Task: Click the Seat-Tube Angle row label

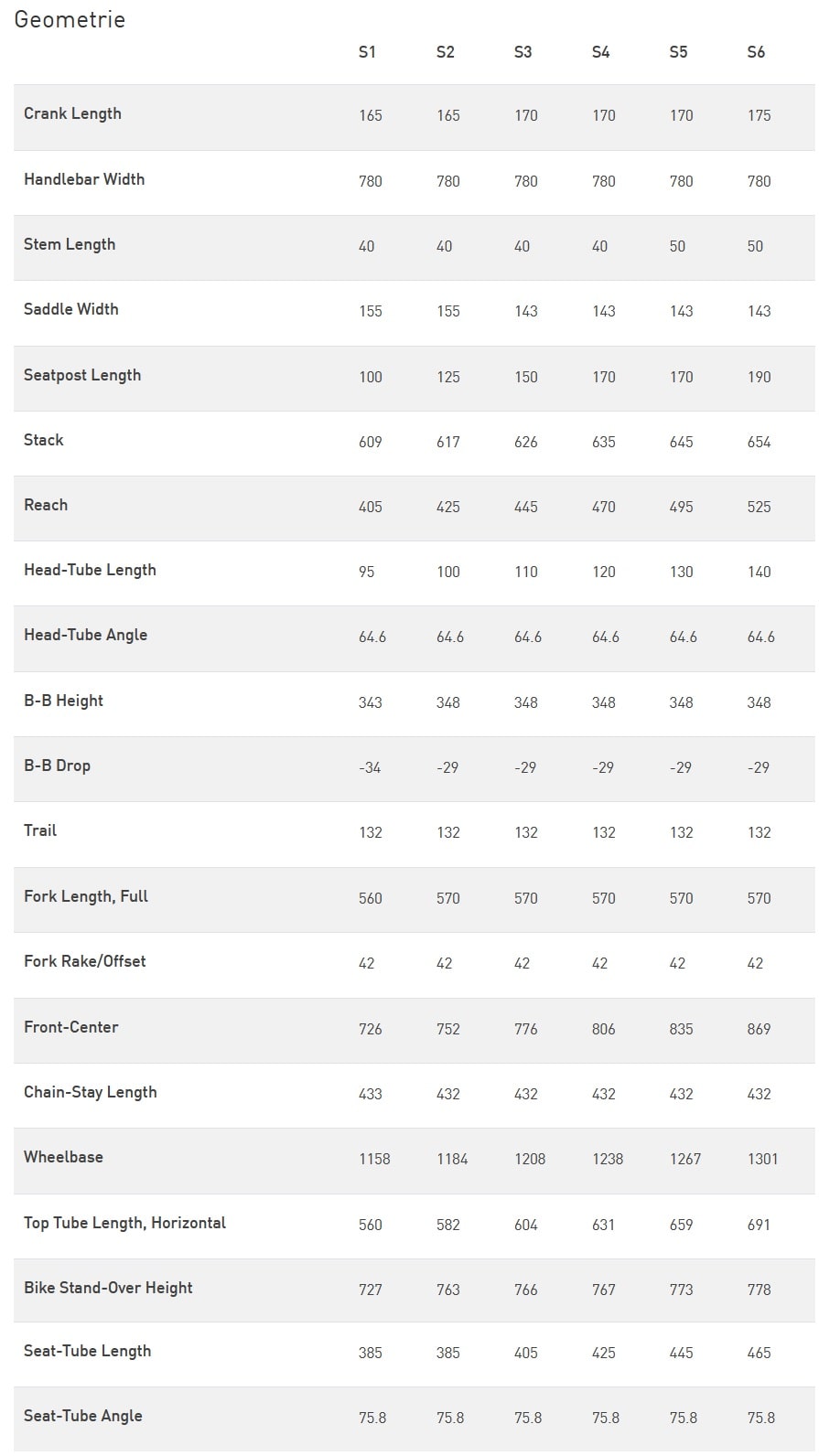Action: (83, 1416)
